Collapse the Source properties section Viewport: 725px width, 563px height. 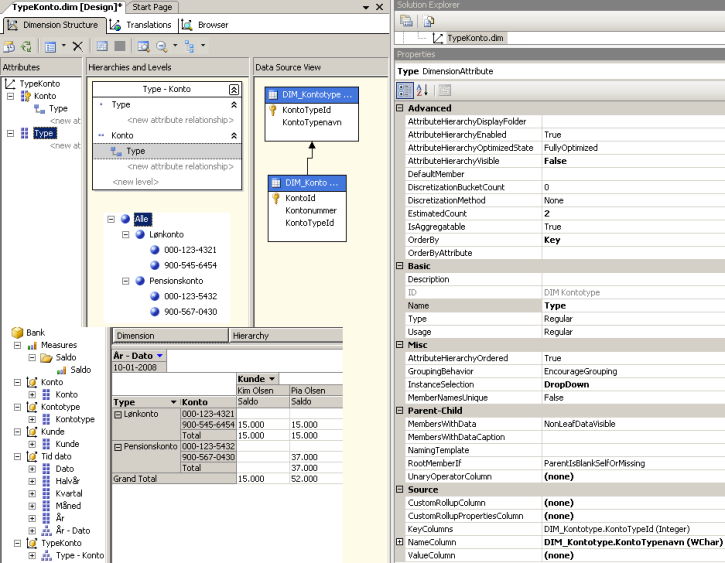[399, 489]
